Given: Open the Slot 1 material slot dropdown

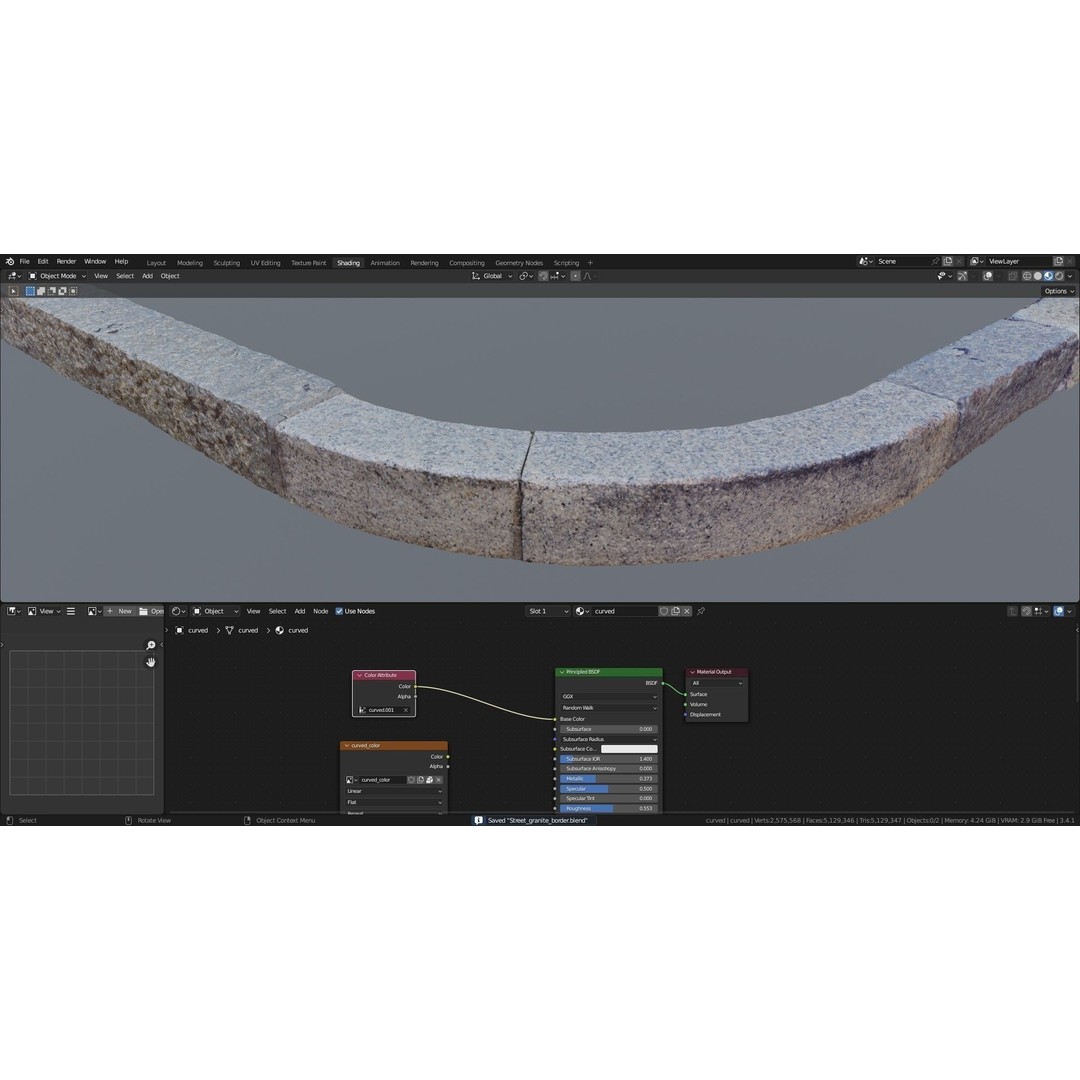Looking at the screenshot, I should point(548,612).
